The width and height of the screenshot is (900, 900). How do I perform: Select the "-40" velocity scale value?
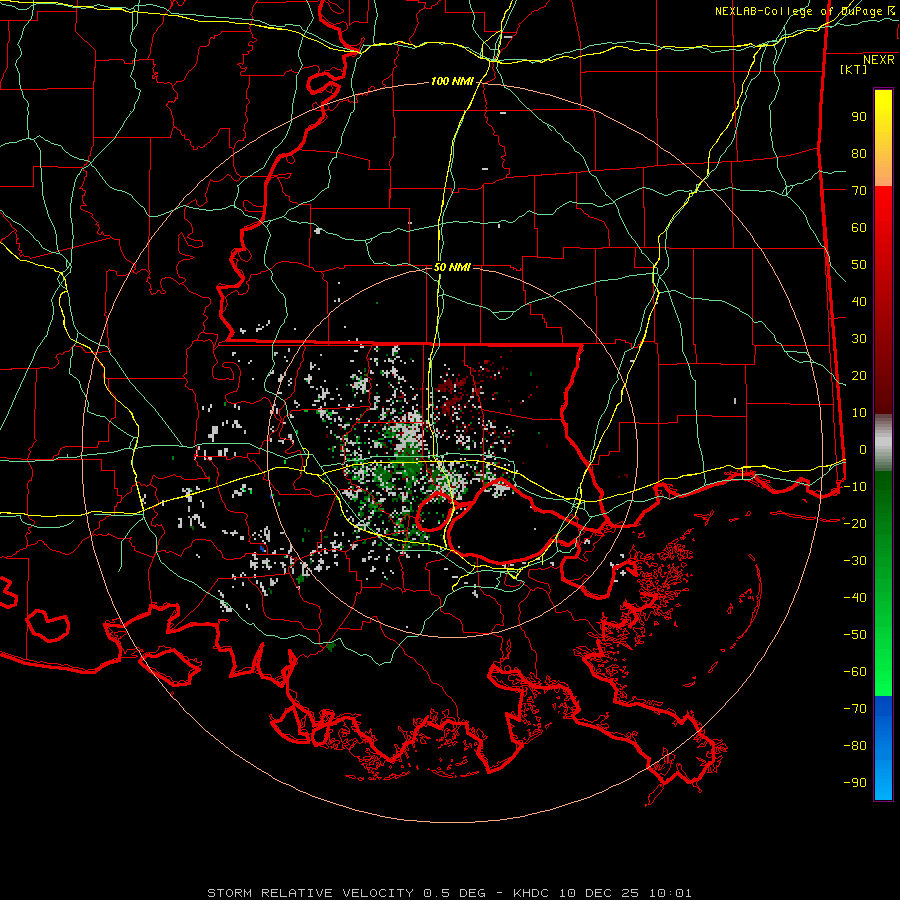tap(855, 598)
